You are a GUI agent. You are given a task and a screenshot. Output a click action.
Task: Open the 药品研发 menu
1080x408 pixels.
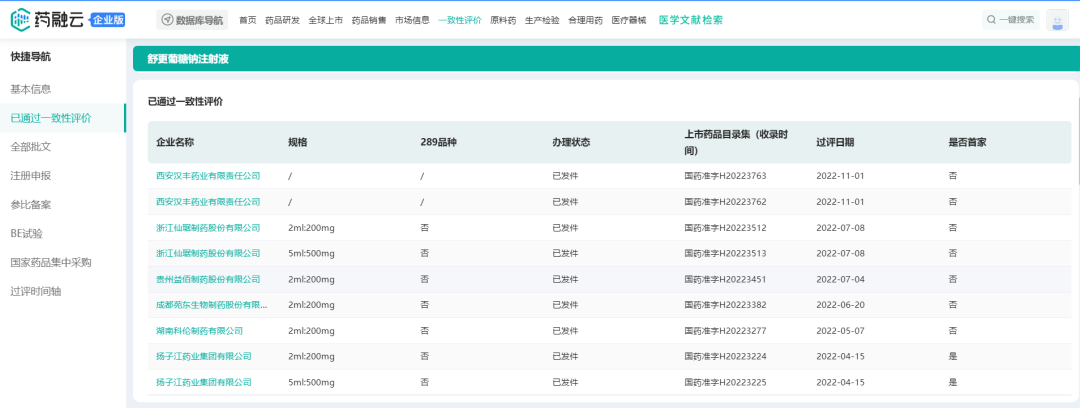[x=282, y=20]
